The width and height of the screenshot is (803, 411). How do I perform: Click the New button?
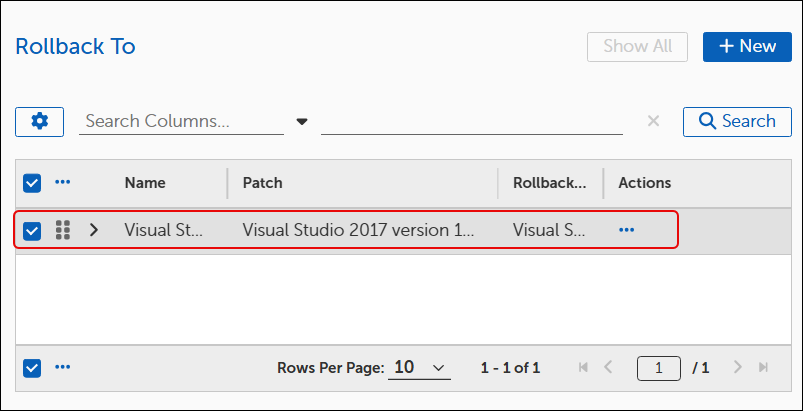click(747, 47)
